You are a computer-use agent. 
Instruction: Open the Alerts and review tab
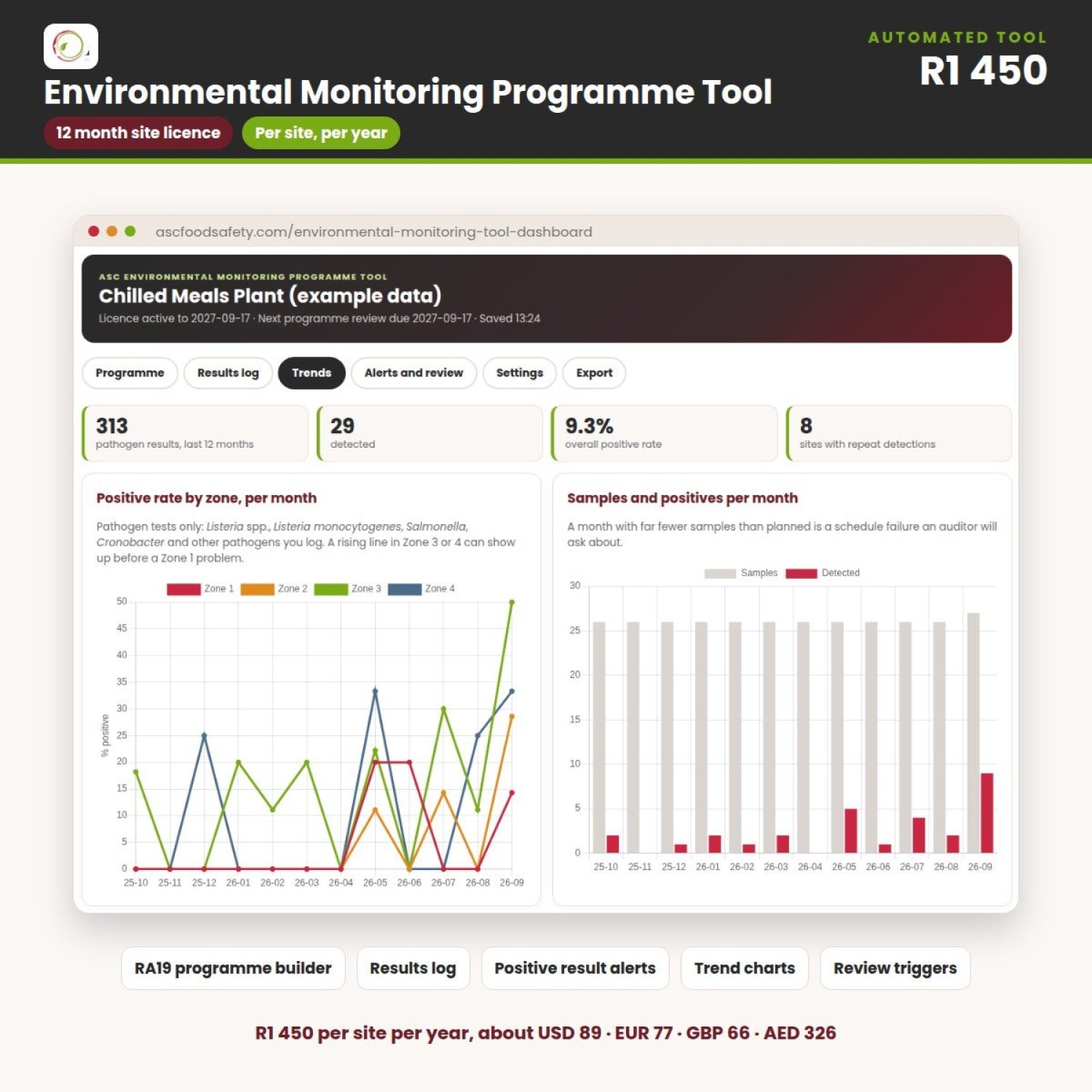pyautogui.click(x=414, y=373)
